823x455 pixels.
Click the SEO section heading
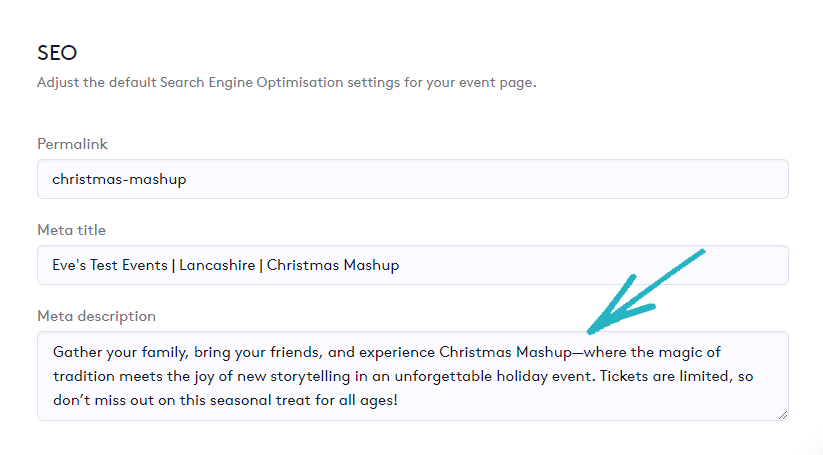point(57,52)
